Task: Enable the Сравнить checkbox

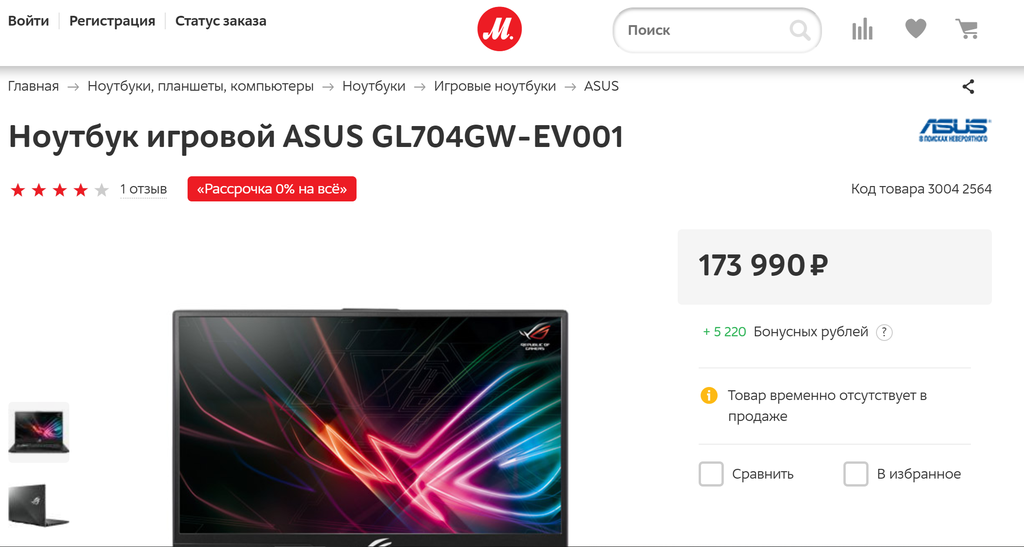Action: tap(711, 474)
